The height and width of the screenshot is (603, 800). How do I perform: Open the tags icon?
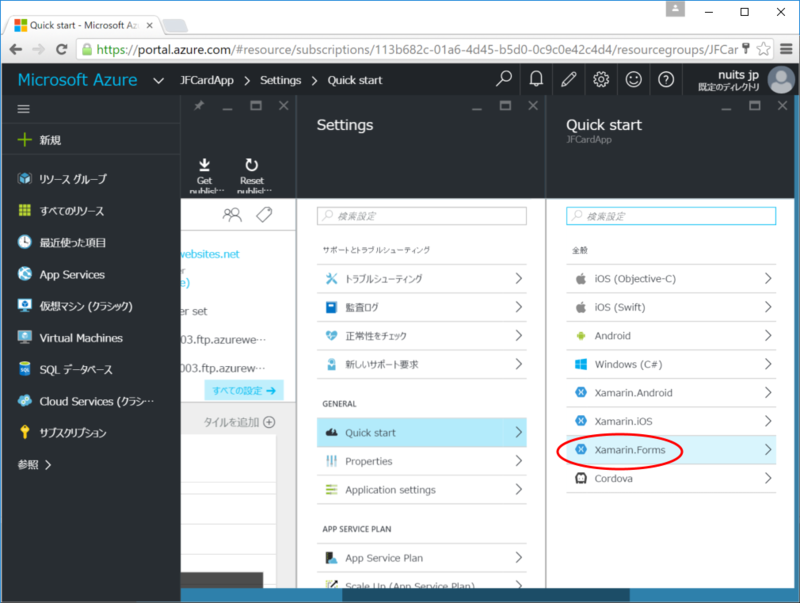pyautogui.click(x=264, y=215)
